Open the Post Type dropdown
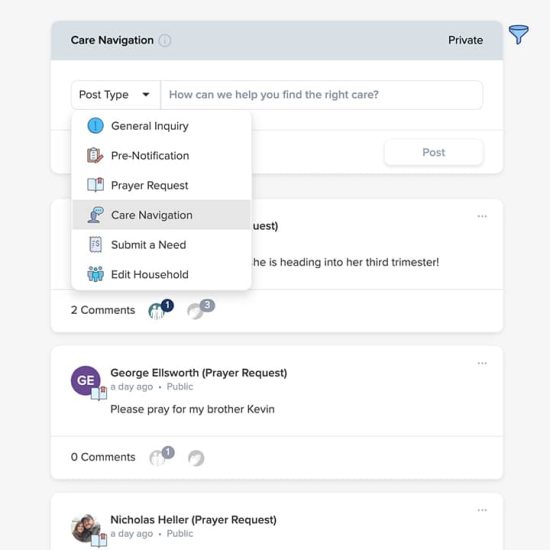The width and height of the screenshot is (550, 550). 116,95
